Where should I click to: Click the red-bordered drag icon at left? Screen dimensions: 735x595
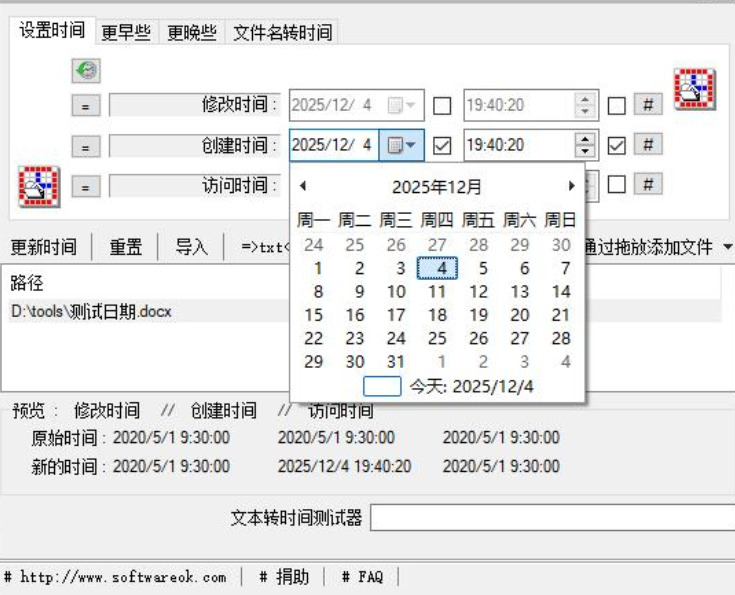[x=39, y=187]
